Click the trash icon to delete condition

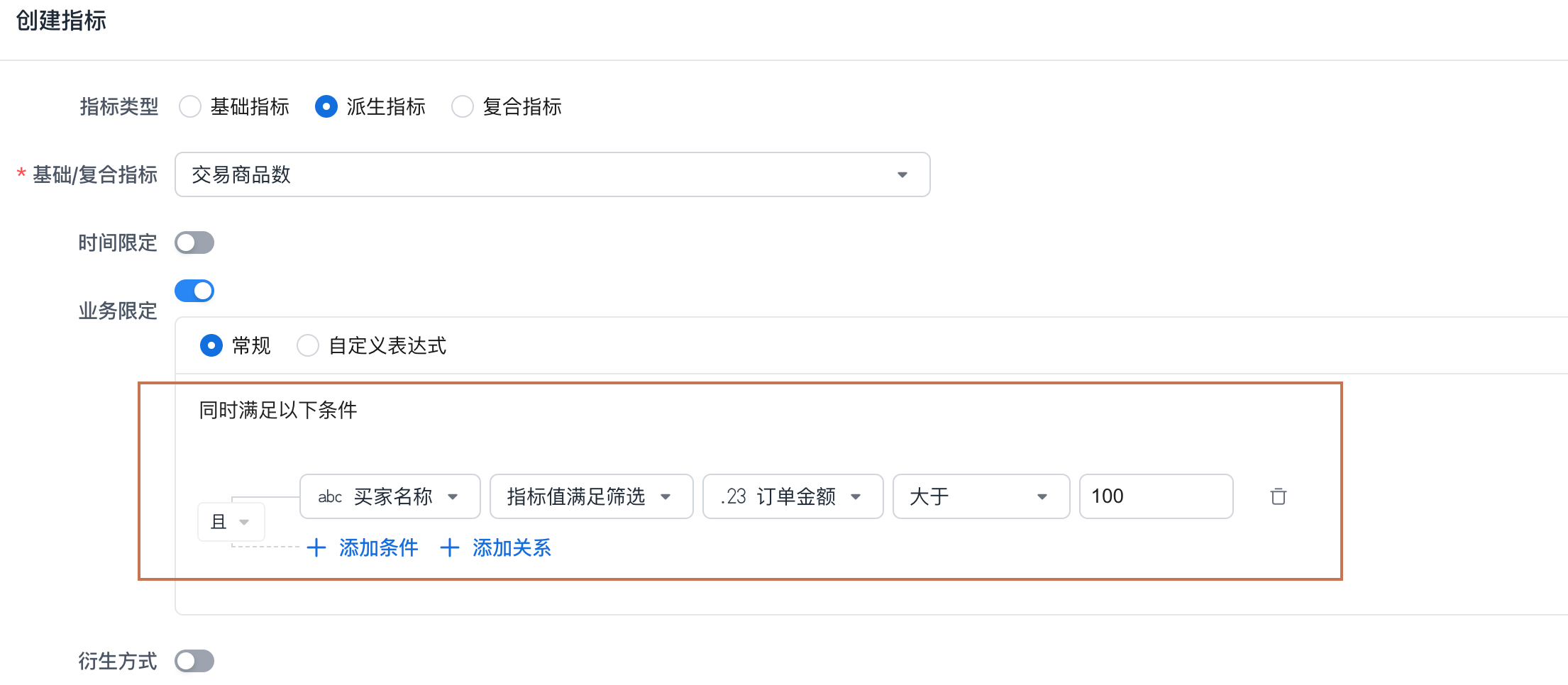(x=1278, y=496)
